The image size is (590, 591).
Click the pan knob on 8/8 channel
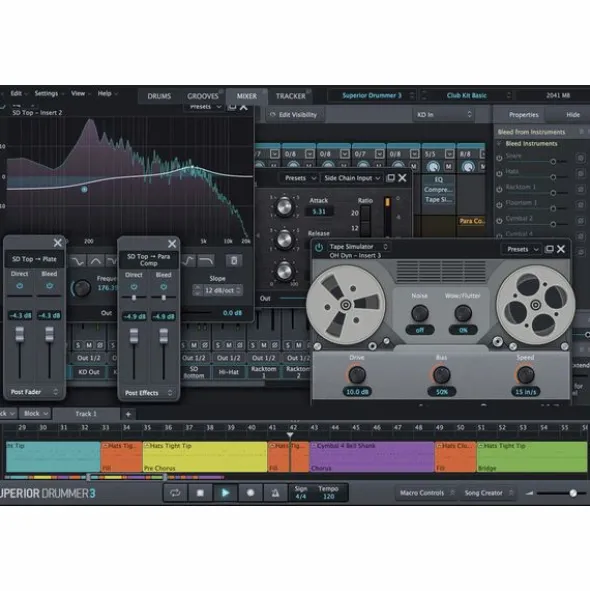[468, 166]
